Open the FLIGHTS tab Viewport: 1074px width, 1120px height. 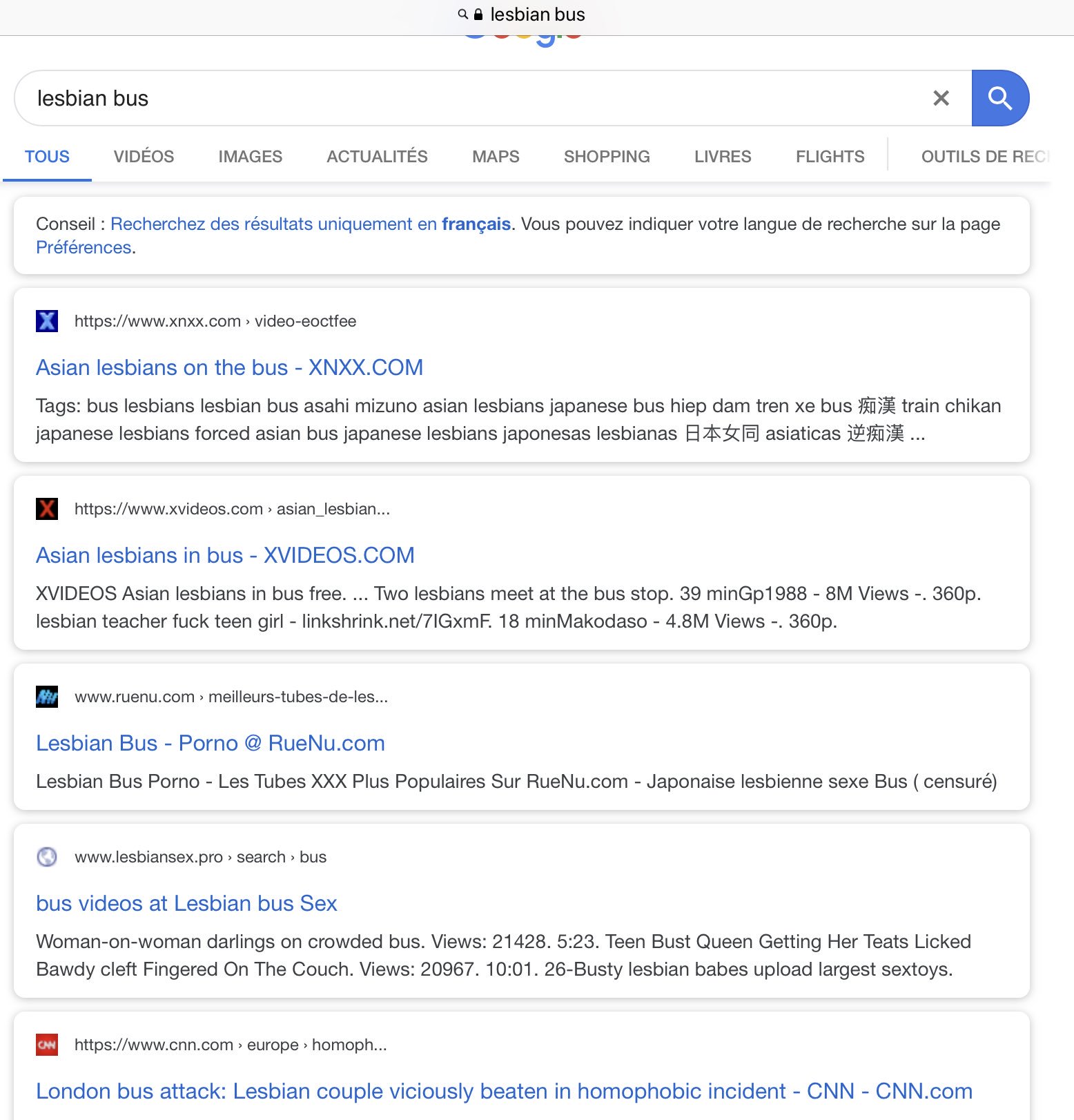click(830, 157)
